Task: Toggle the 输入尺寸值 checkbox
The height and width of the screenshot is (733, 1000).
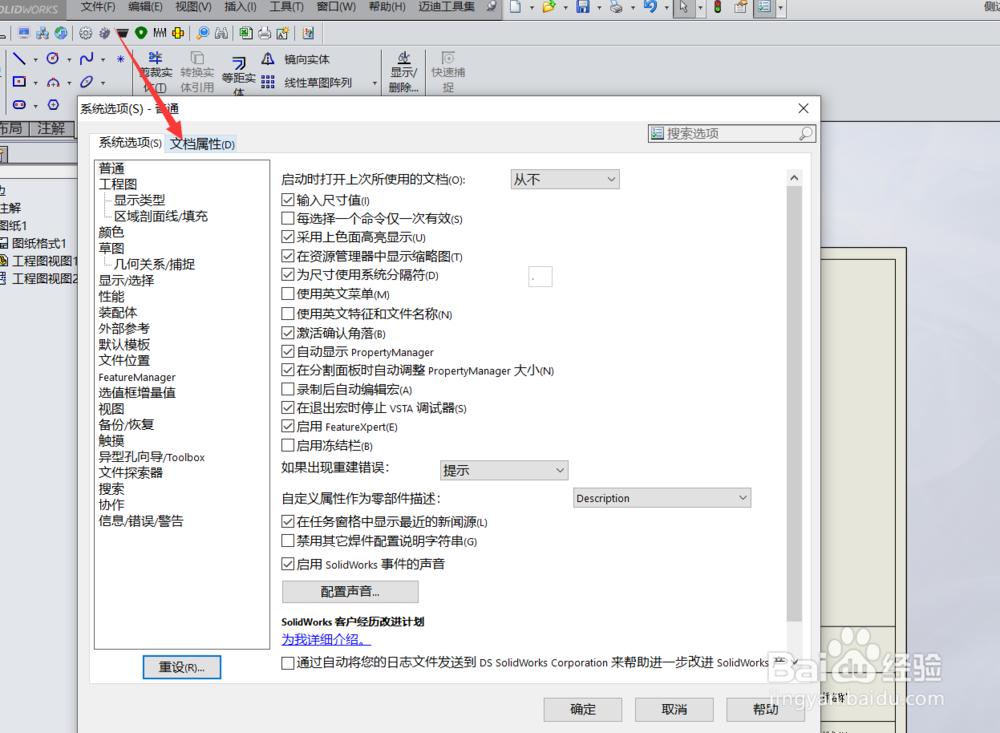Action: (288, 200)
